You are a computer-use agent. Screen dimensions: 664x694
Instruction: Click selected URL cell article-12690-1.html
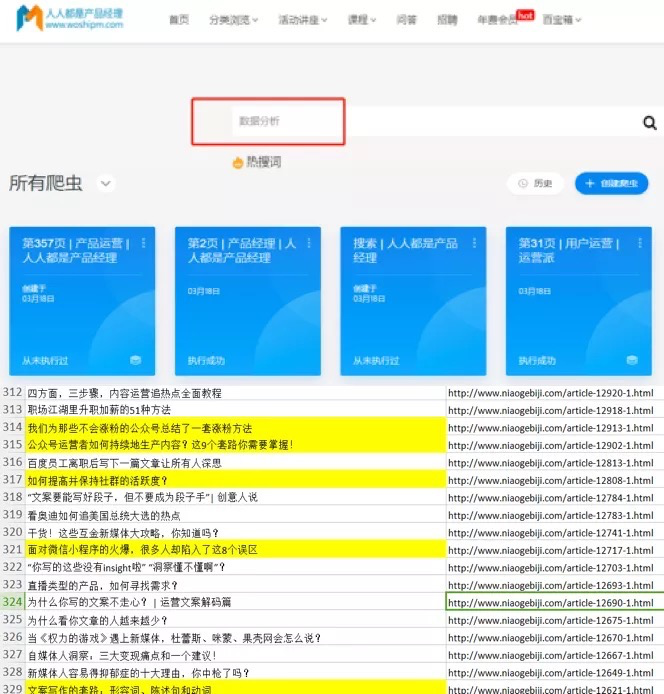(555, 602)
